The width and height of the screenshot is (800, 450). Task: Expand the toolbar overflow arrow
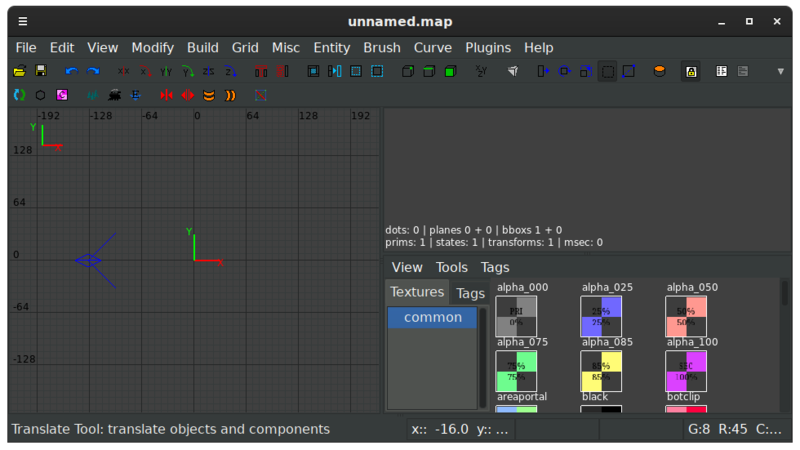[783, 71]
